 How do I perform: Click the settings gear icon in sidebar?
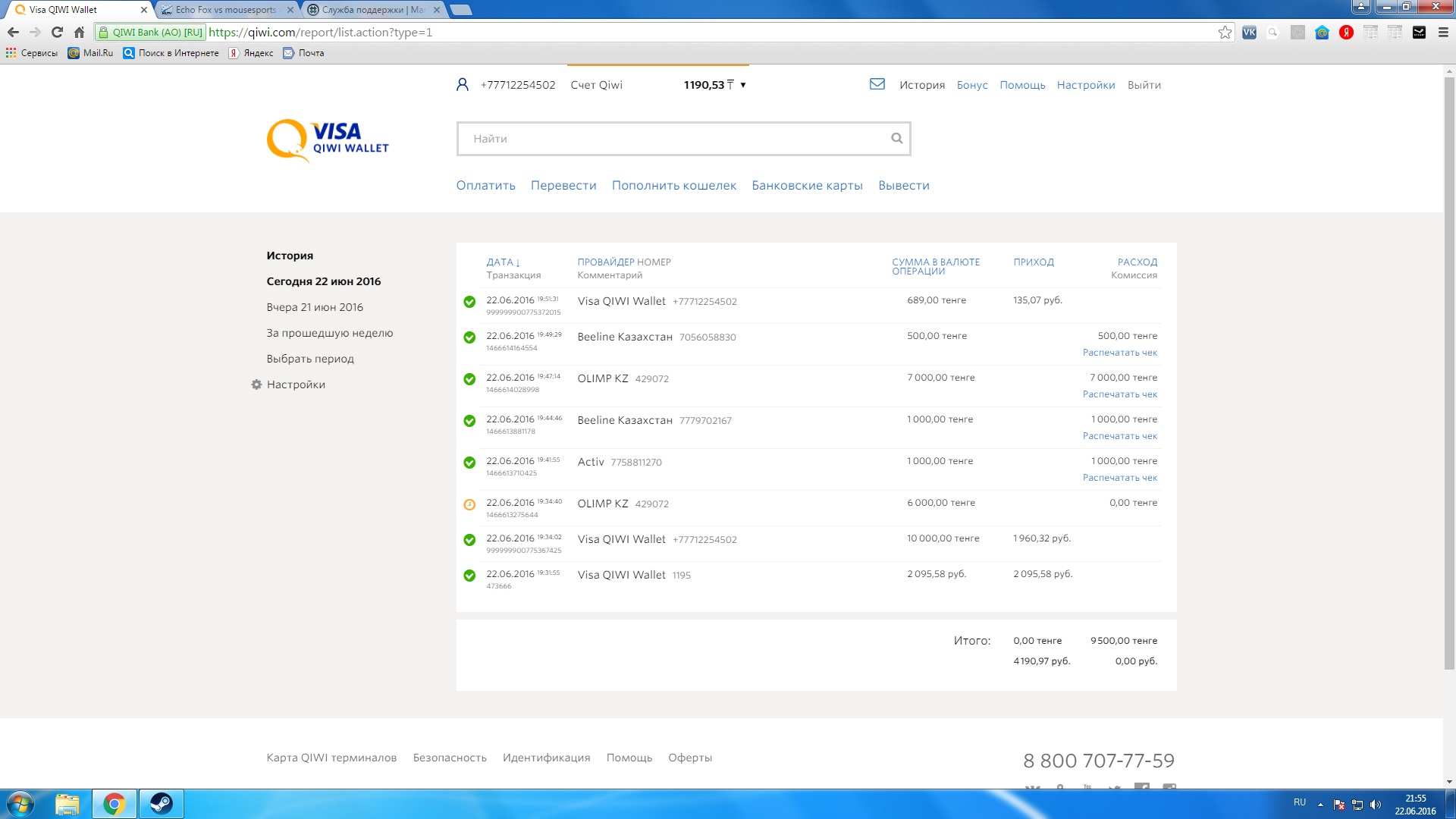tap(256, 384)
